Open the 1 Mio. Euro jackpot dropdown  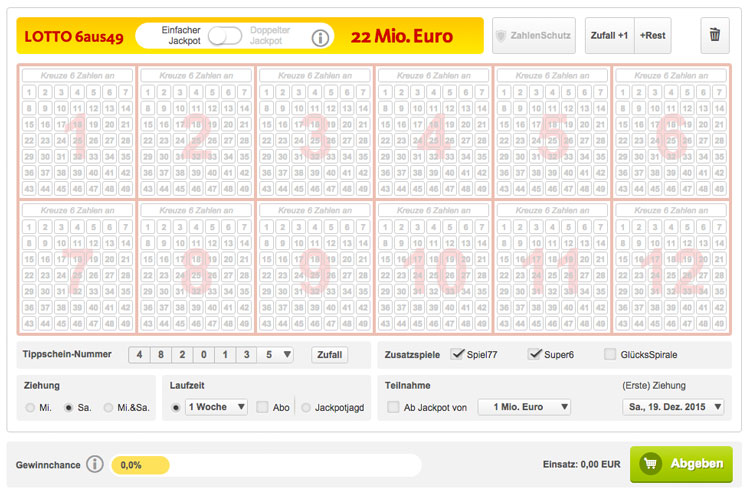point(524,407)
